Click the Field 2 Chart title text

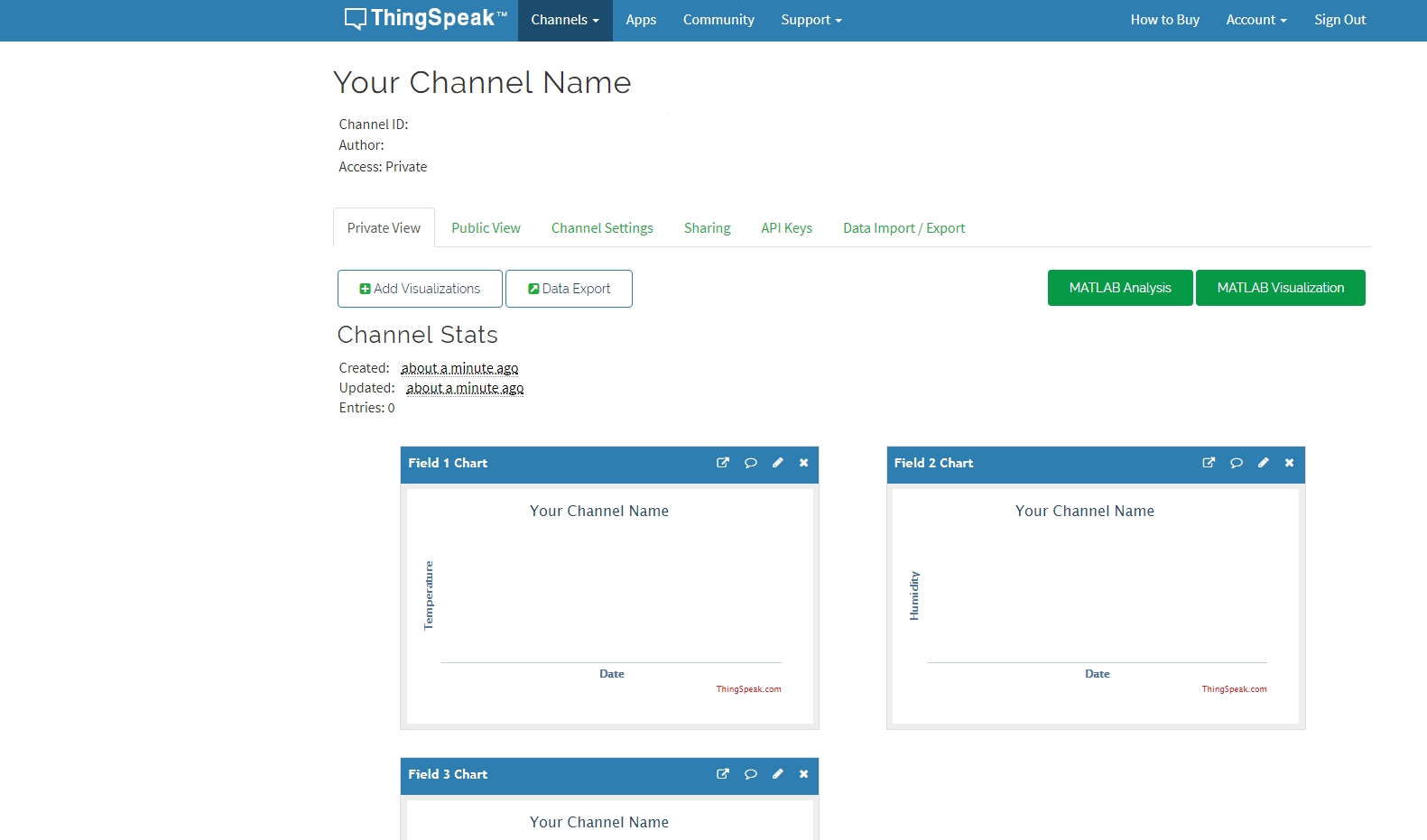[x=933, y=463]
